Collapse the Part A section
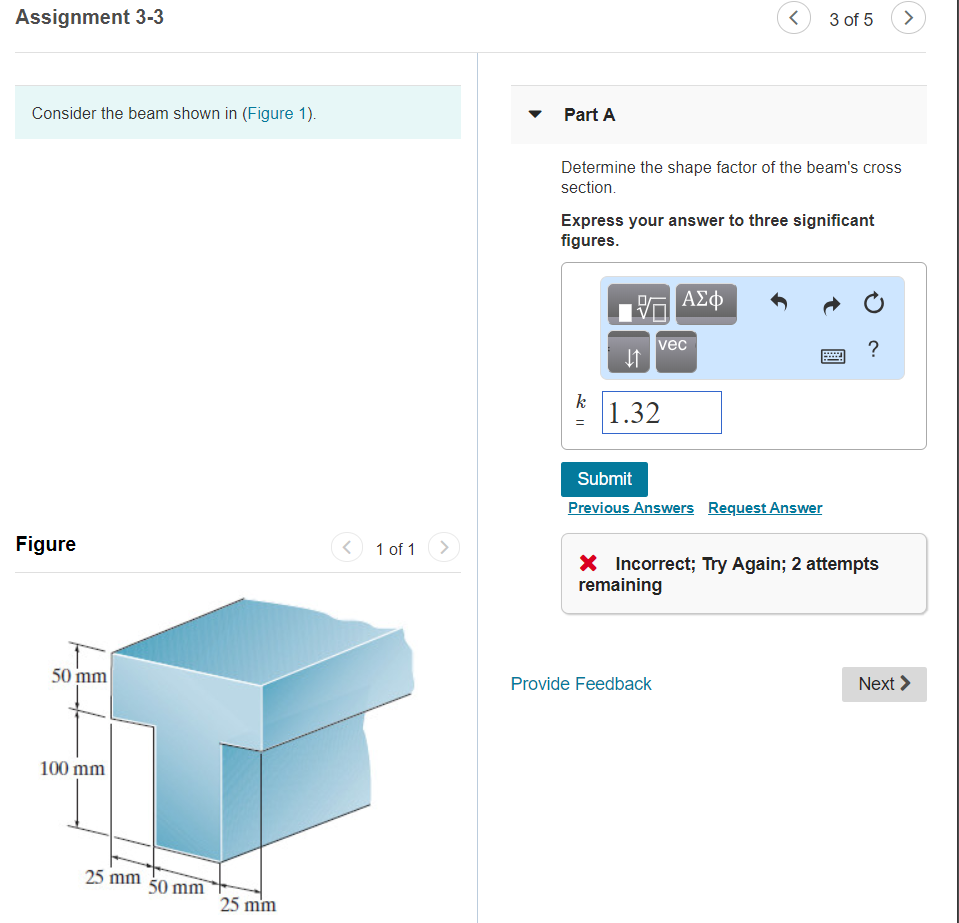 tap(533, 115)
